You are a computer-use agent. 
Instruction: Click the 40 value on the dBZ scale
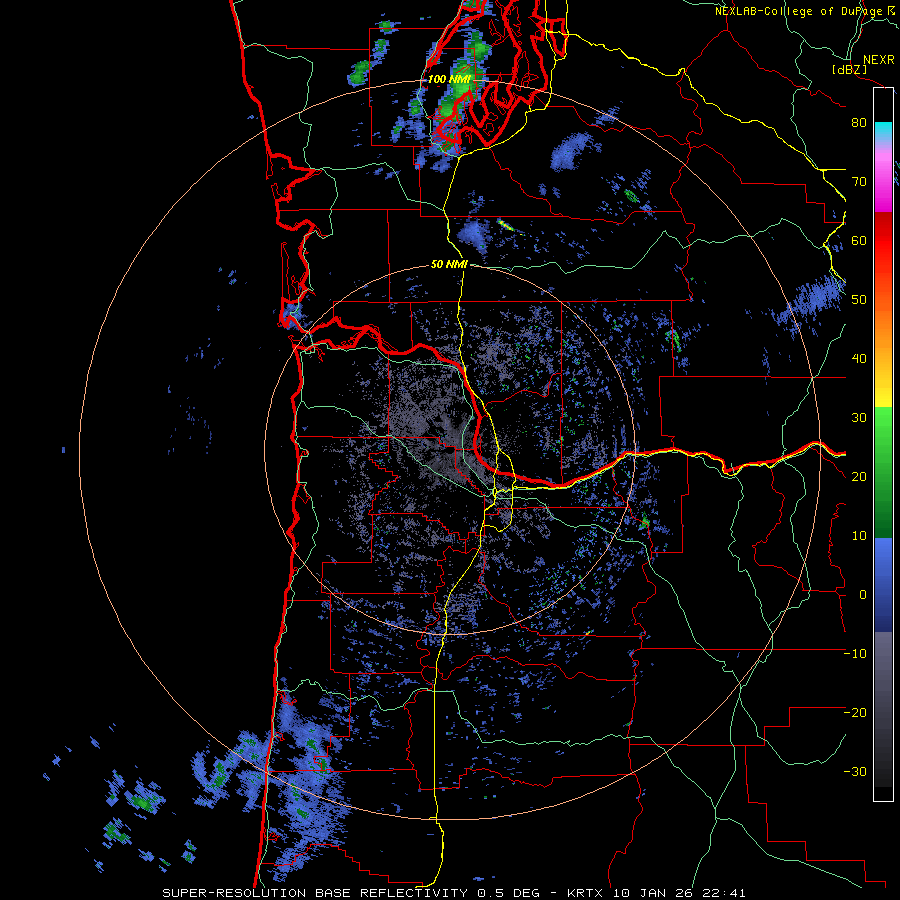pyautogui.click(x=859, y=359)
